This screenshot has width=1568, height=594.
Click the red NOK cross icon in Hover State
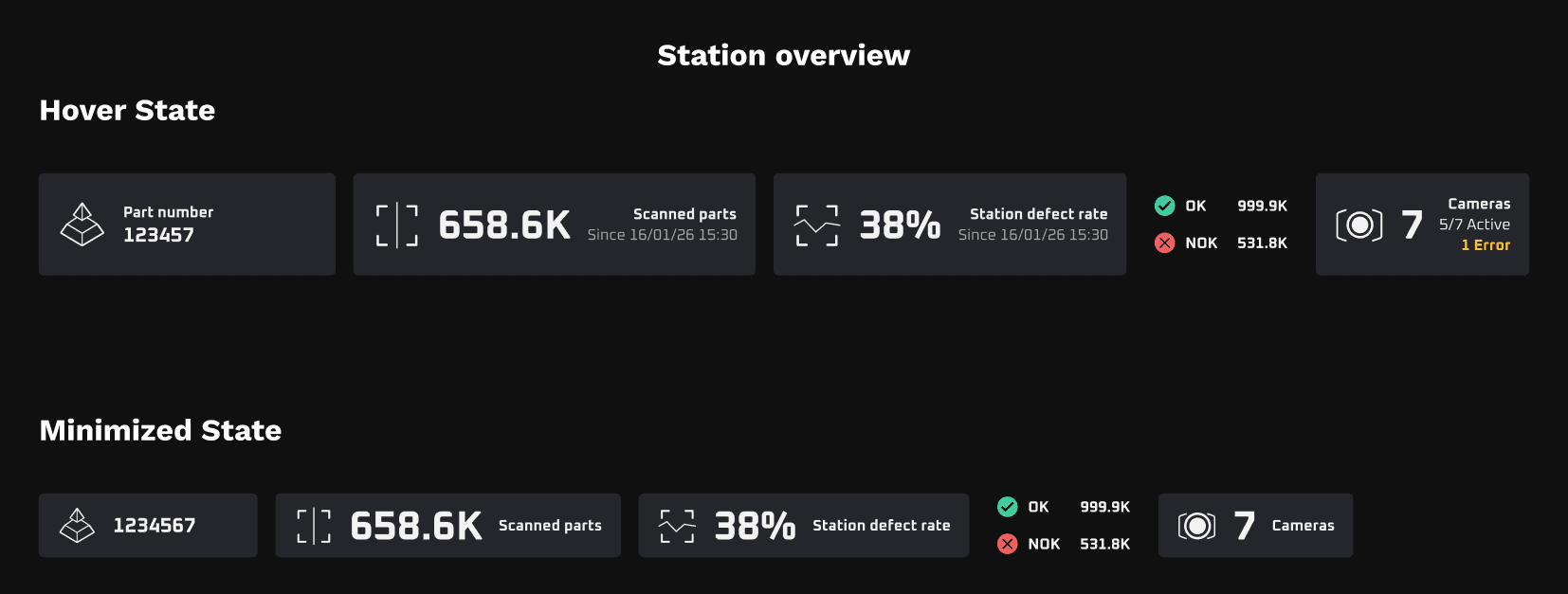pos(1165,243)
